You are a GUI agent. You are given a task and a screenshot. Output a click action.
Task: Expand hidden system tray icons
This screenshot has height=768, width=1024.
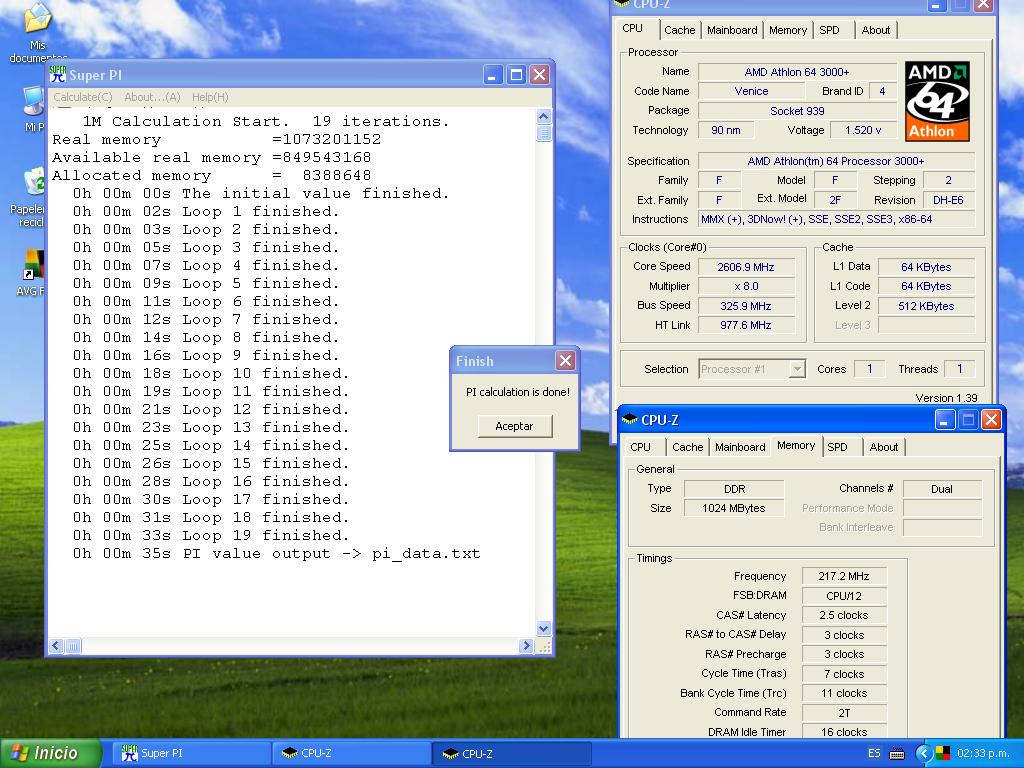coord(924,753)
